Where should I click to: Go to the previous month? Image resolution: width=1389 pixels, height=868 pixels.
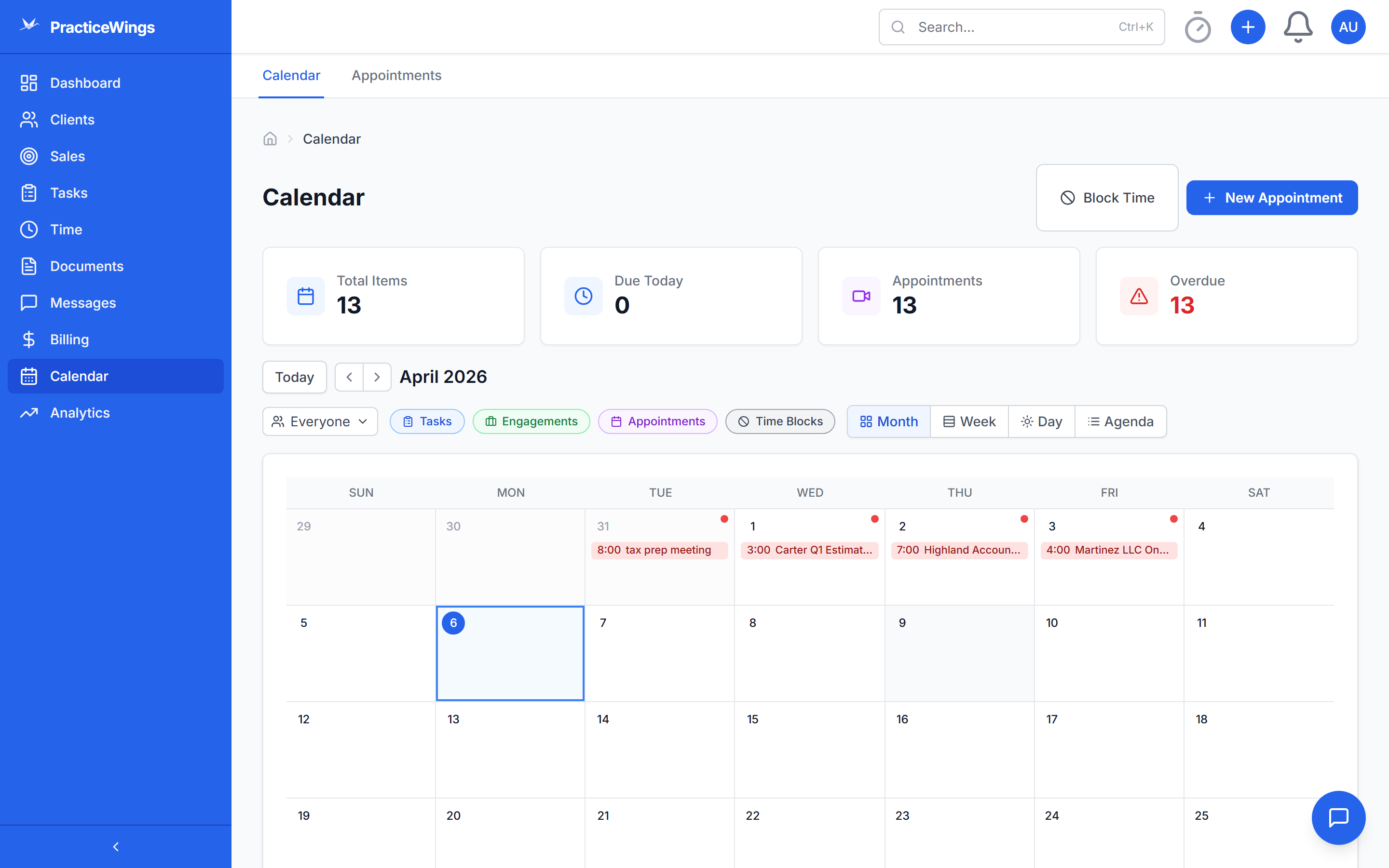(349, 377)
